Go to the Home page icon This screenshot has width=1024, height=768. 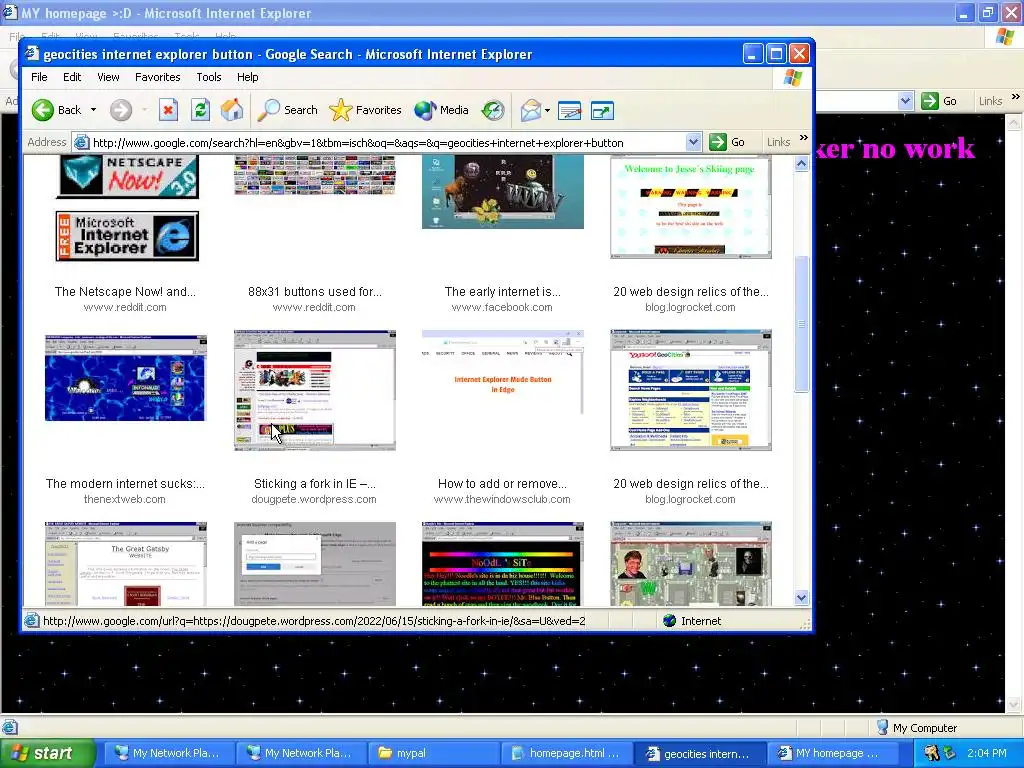(x=232, y=110)
